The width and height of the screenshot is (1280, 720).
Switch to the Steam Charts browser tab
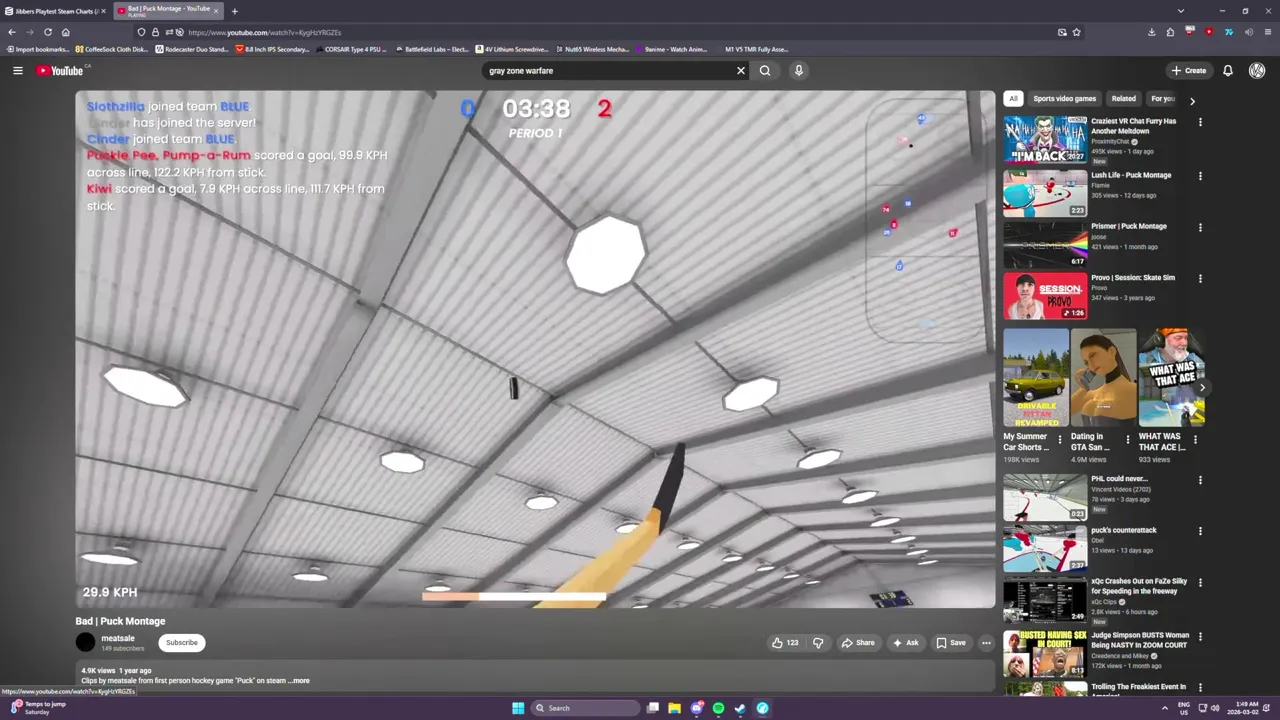click(x=55, y=11)
